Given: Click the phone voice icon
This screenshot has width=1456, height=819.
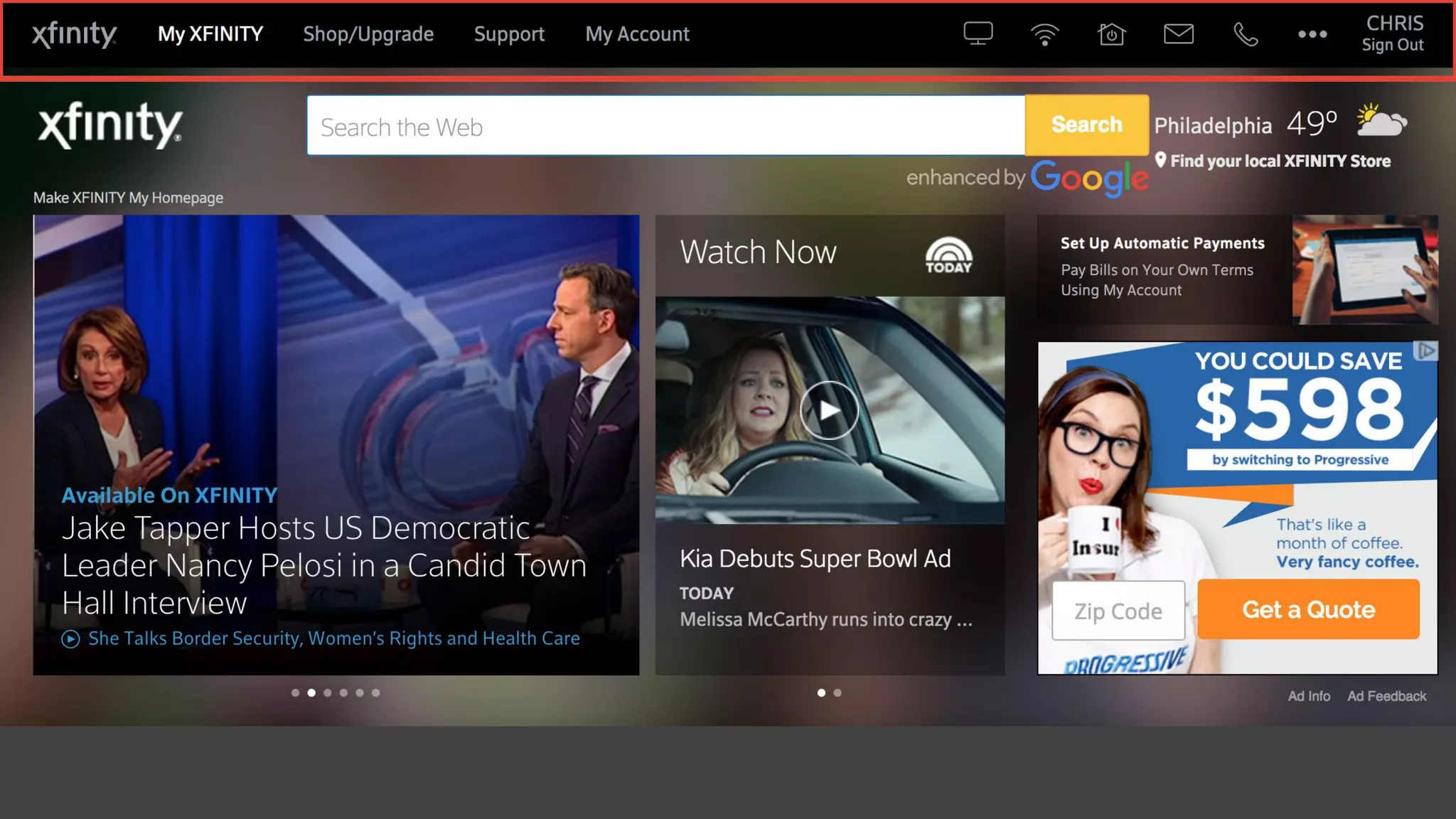Looking at the screenshot, I should click(x=1245, y=33).
